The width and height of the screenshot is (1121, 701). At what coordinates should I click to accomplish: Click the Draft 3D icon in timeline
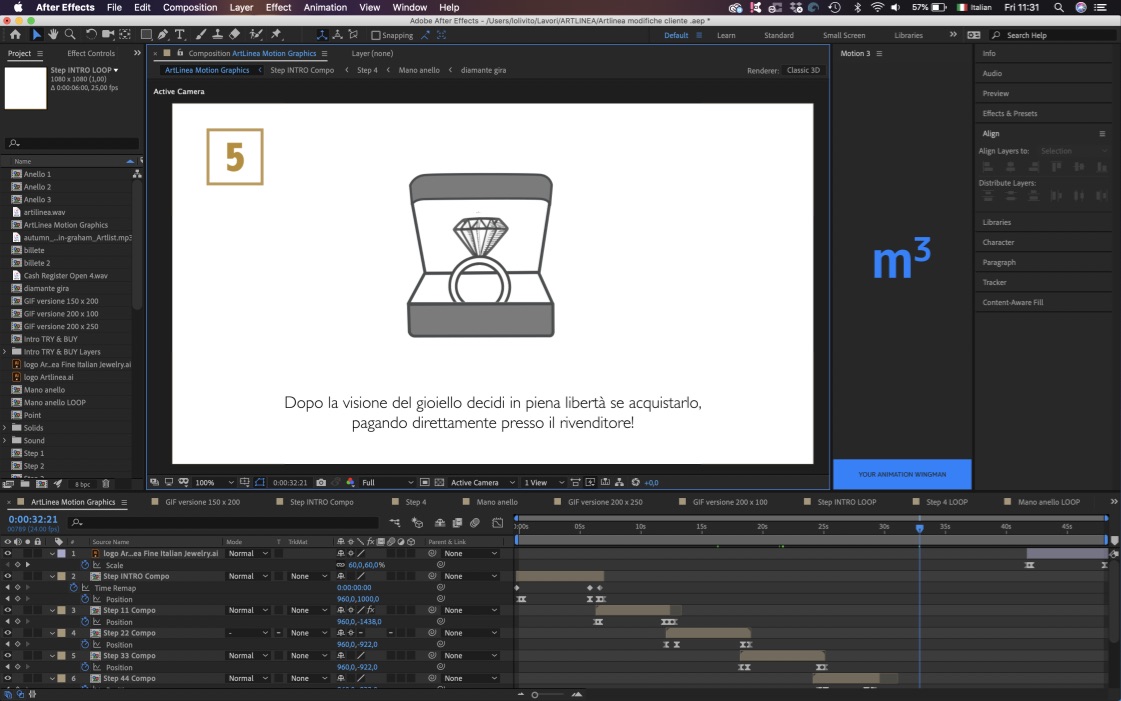click(x=418, y=523)
